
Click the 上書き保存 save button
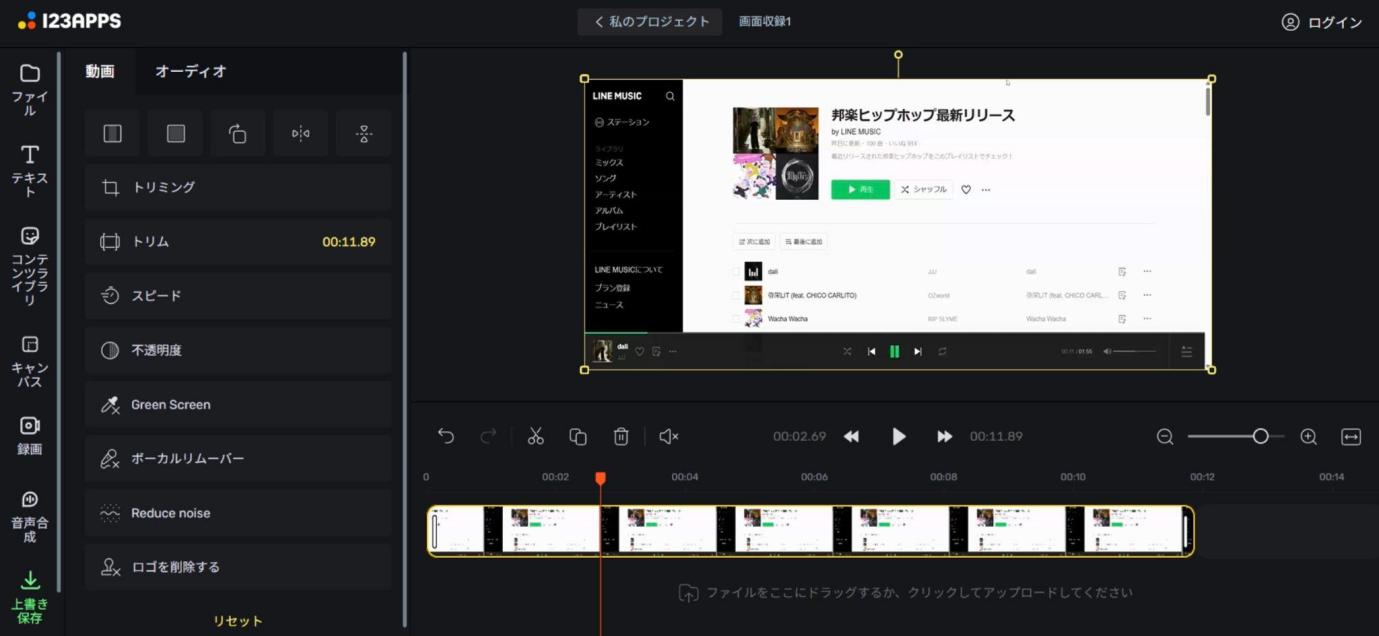[30, 597]
